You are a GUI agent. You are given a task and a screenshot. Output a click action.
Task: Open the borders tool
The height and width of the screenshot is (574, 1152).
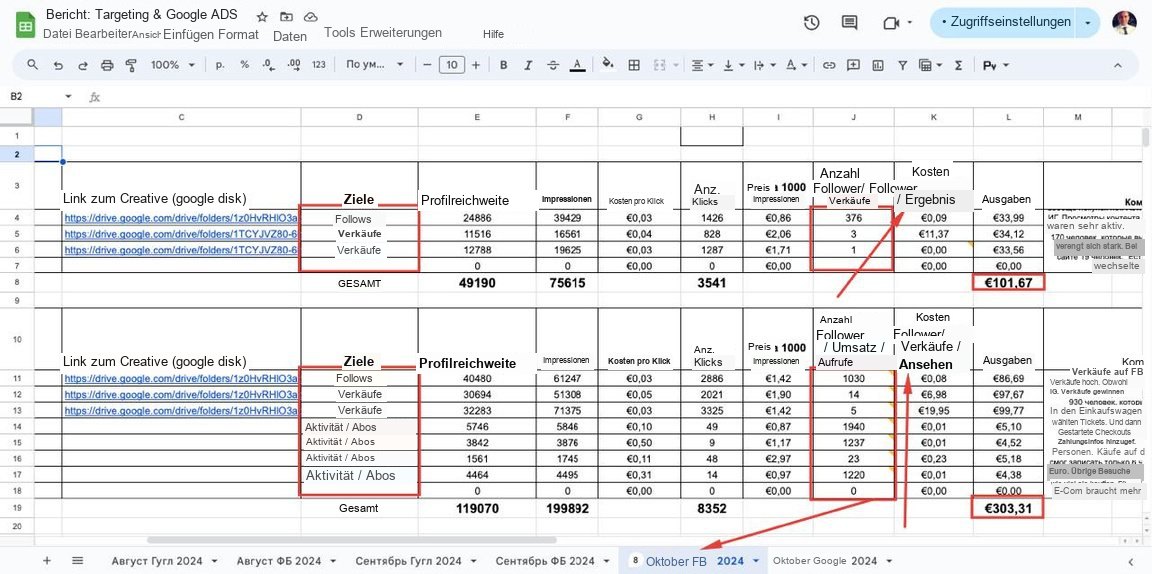point(633,65)
